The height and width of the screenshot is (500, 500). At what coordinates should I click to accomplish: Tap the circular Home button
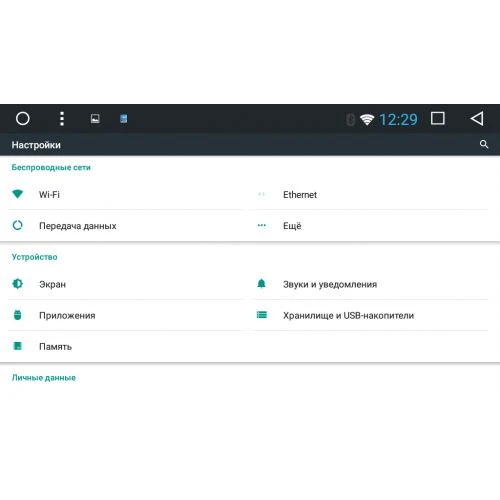(23, 118)
